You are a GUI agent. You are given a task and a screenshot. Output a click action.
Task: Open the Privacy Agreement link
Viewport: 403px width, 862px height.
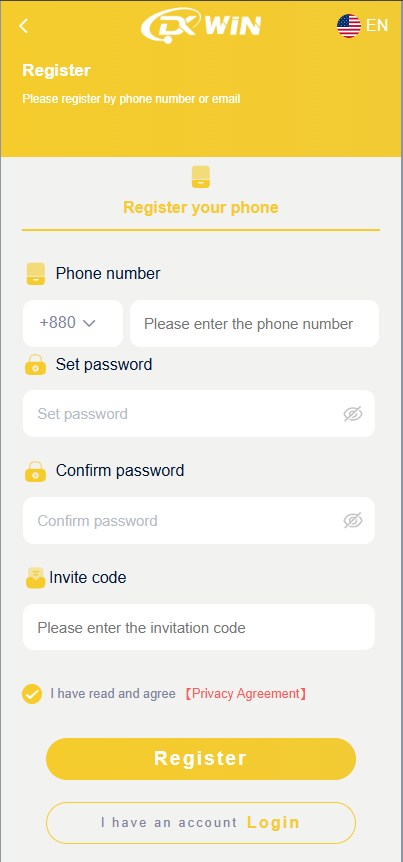point(245,694)
